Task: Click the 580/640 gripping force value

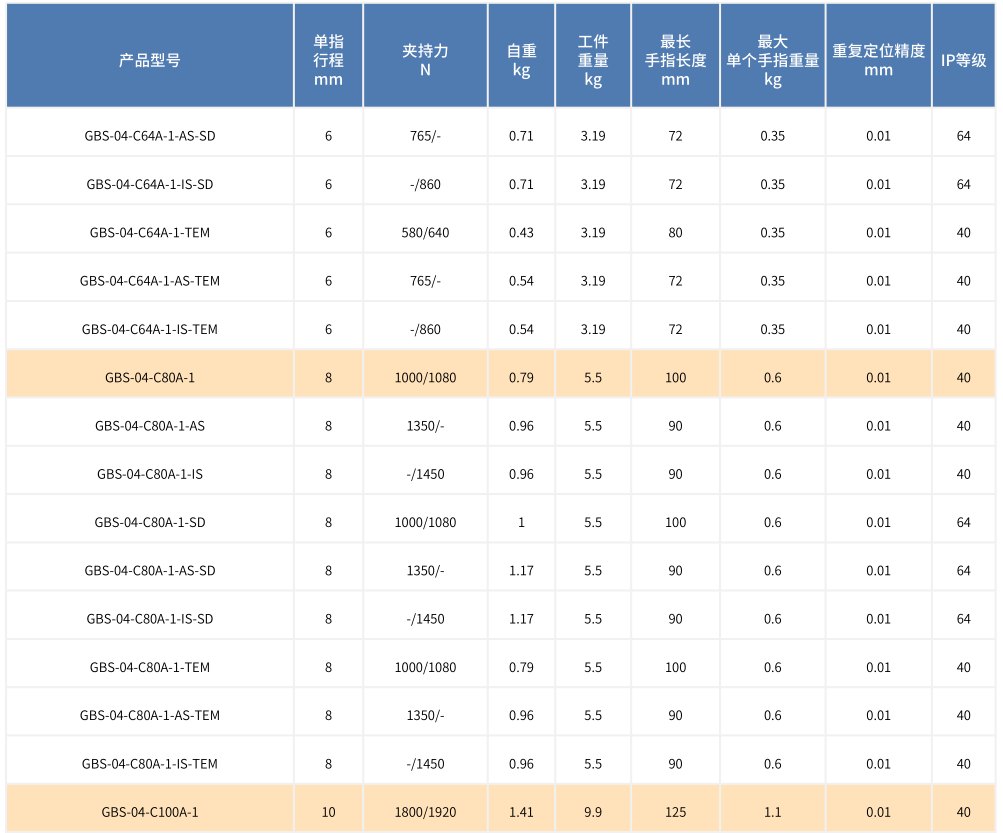Action: 425,233
